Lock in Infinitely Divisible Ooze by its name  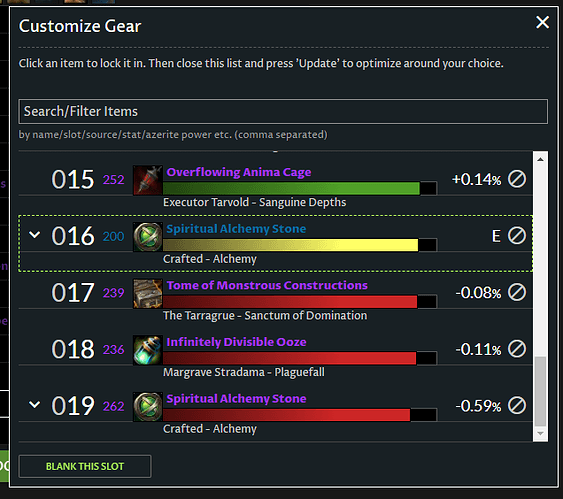click(236, 342)
